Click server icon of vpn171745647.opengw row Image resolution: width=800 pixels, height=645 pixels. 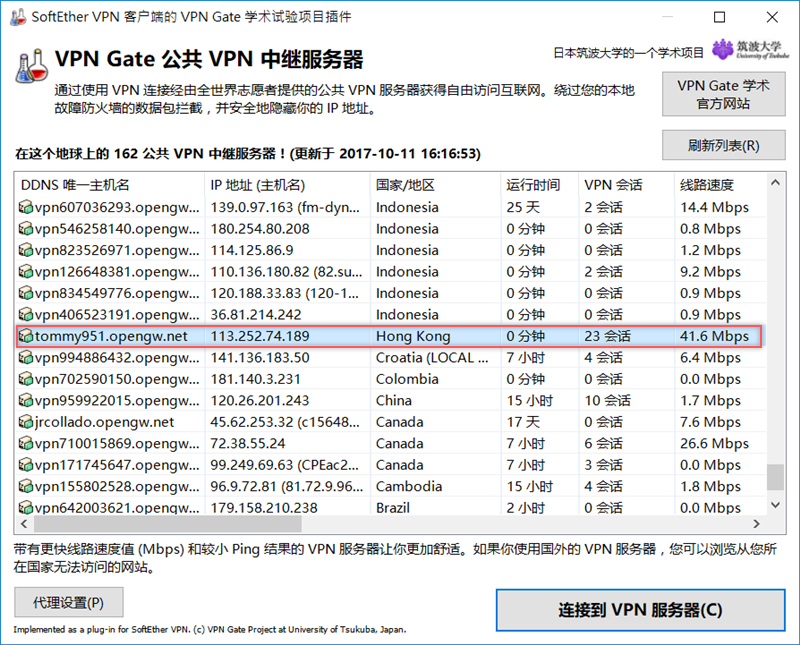(x=26, y=465)
